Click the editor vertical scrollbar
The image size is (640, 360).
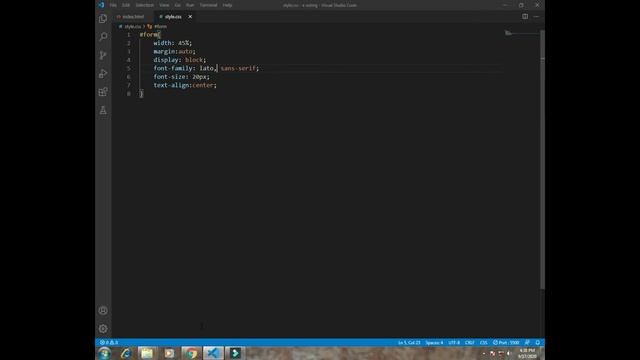tap(542, 159)
